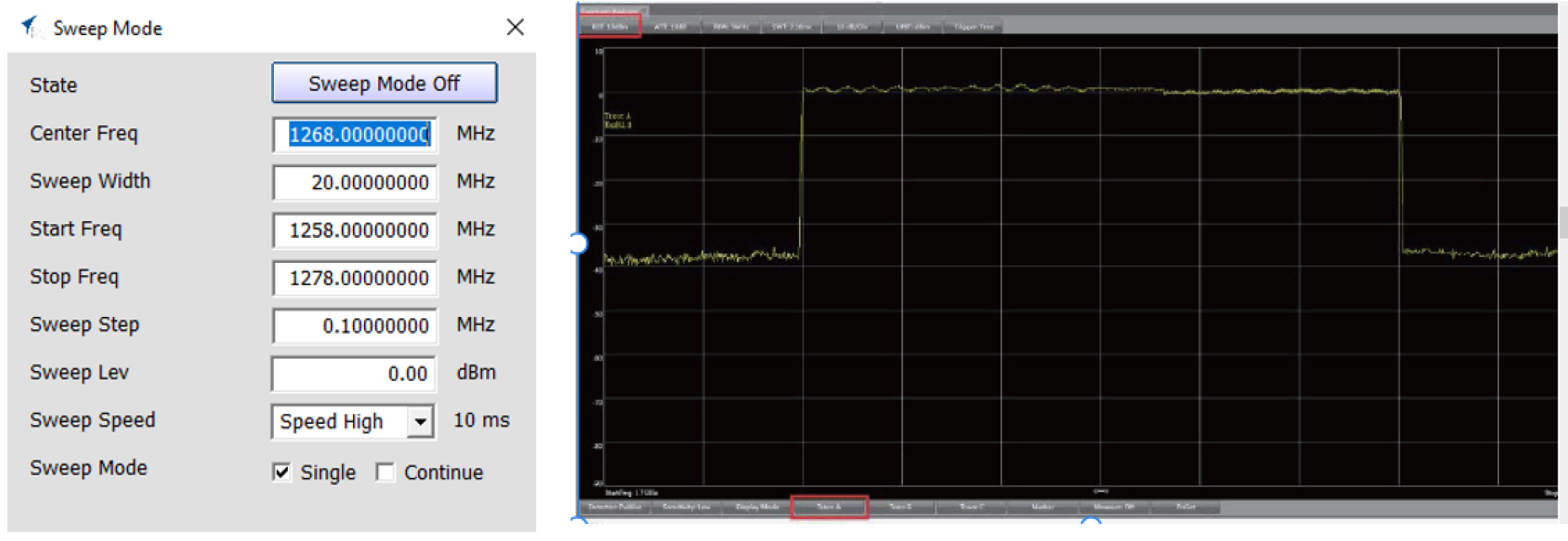
Task: Click the highlighted REF level toolbar button
Action: pyautogui.click(x=610, y=26)
